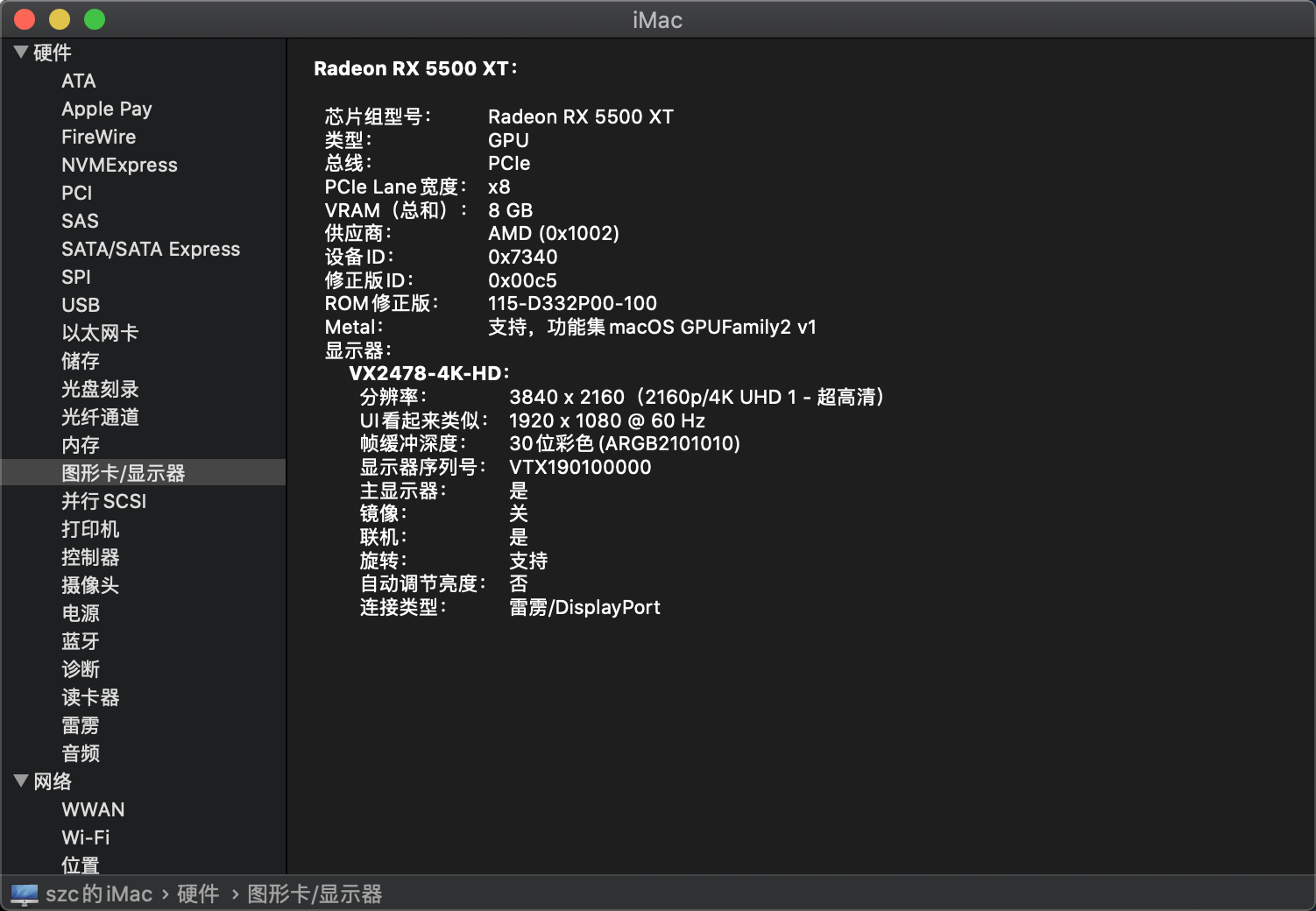Select 诊断 in the sidebar

(81, 669)
